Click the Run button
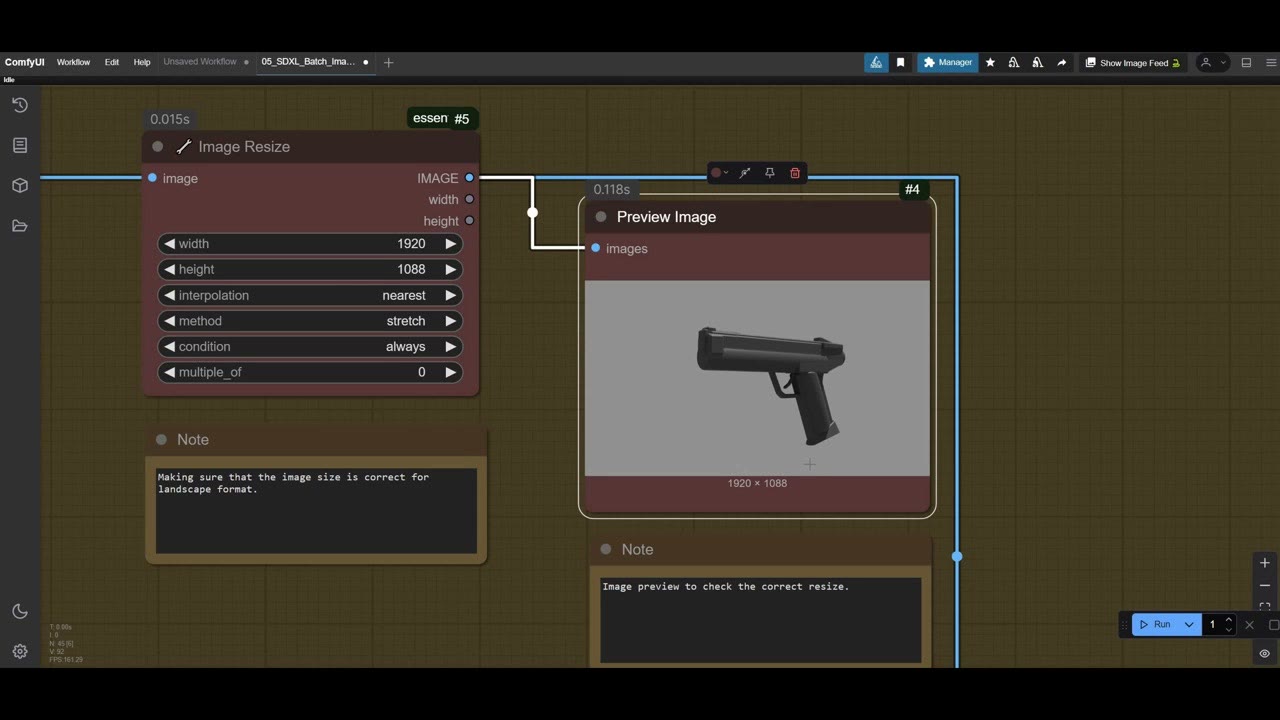The image size is (1280, 720). tap(1155, 625)
